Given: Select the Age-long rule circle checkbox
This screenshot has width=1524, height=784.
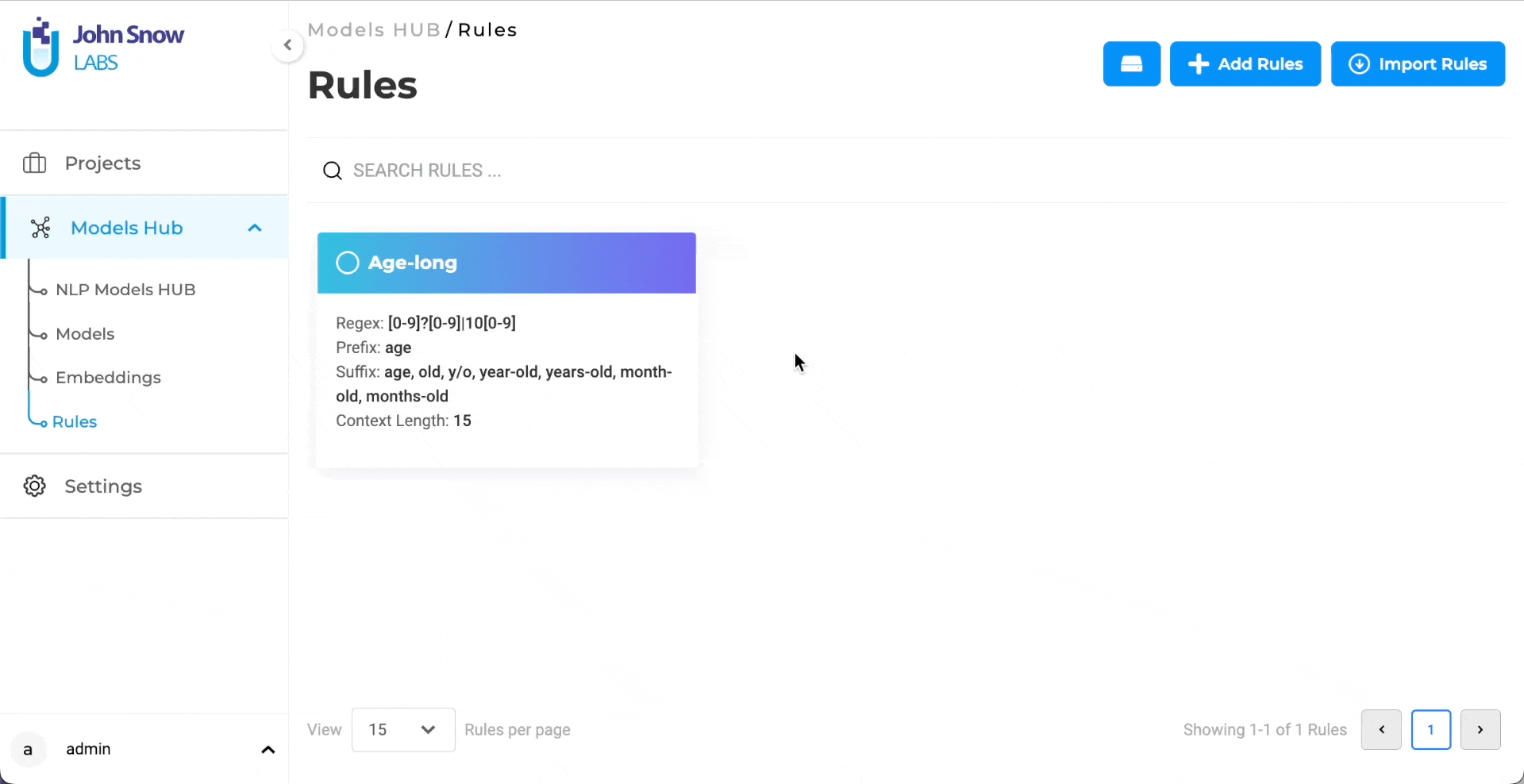Looking at the screenshot, I should [348, 263].
